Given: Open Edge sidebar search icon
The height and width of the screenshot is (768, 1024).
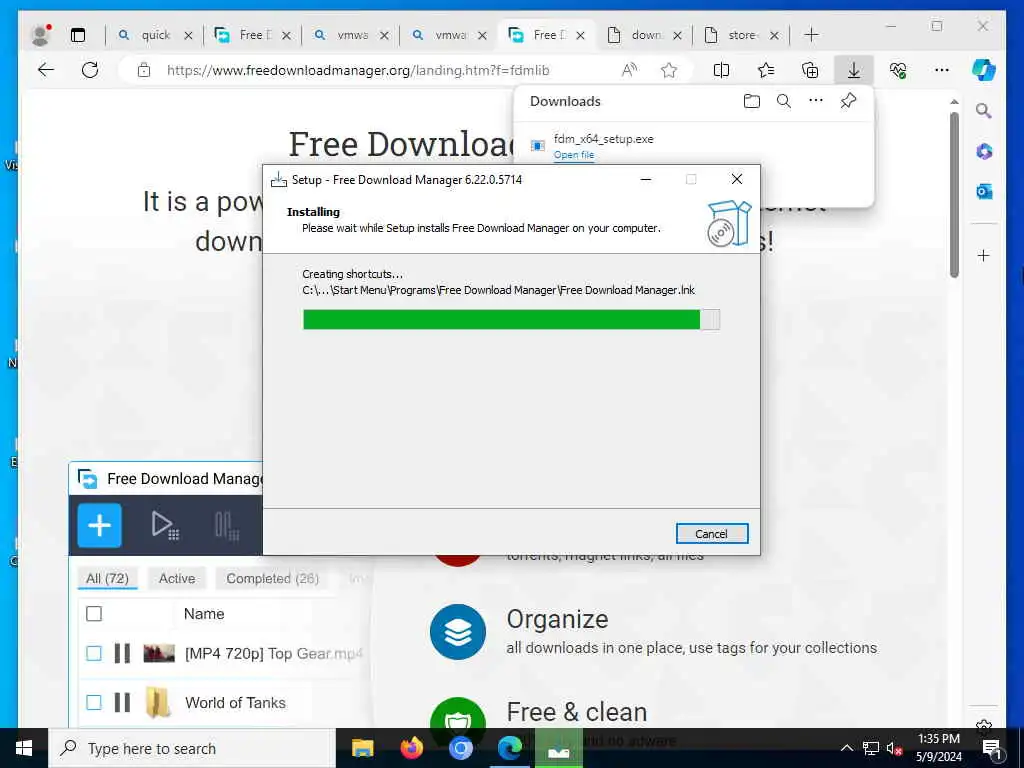Looking at the screenshot, I should (984, 110).
